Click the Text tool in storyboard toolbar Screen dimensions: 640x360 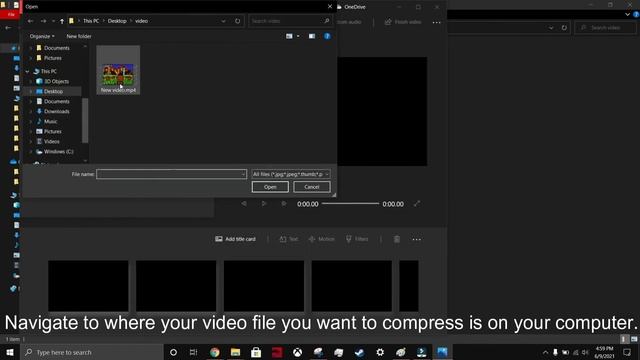tap(289, 239)
